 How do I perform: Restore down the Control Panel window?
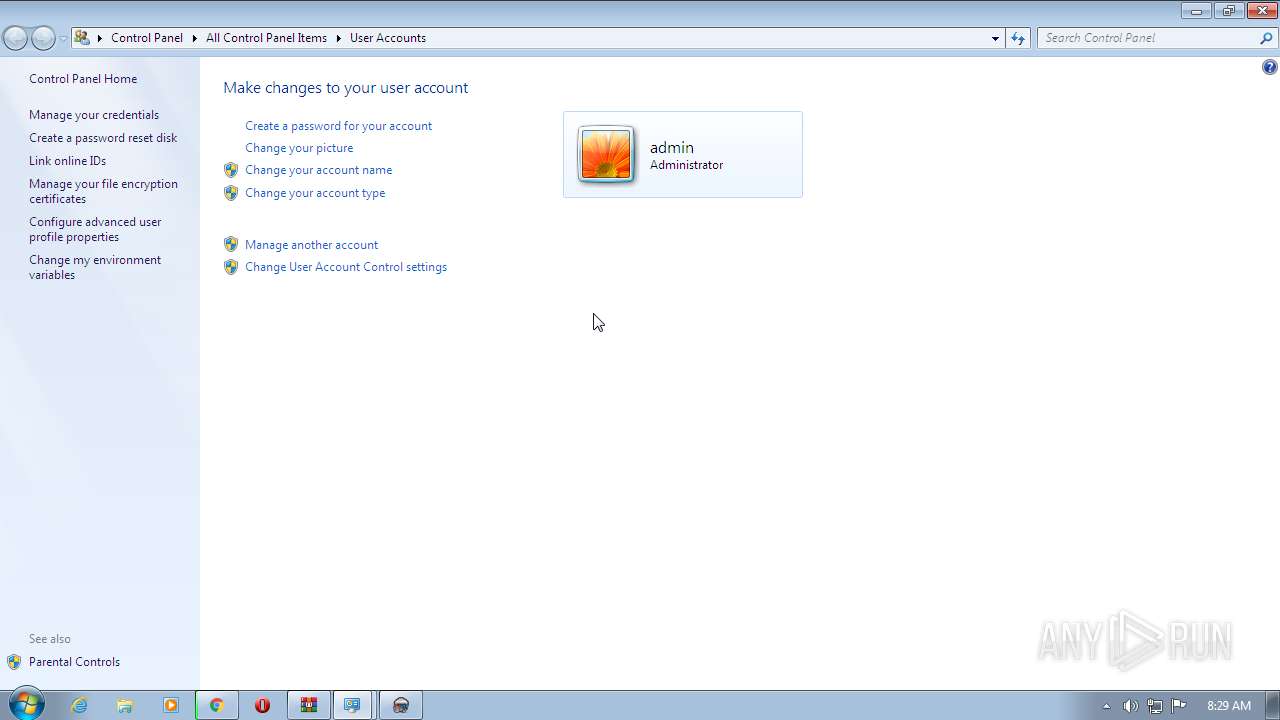(x=1229, y=11)
